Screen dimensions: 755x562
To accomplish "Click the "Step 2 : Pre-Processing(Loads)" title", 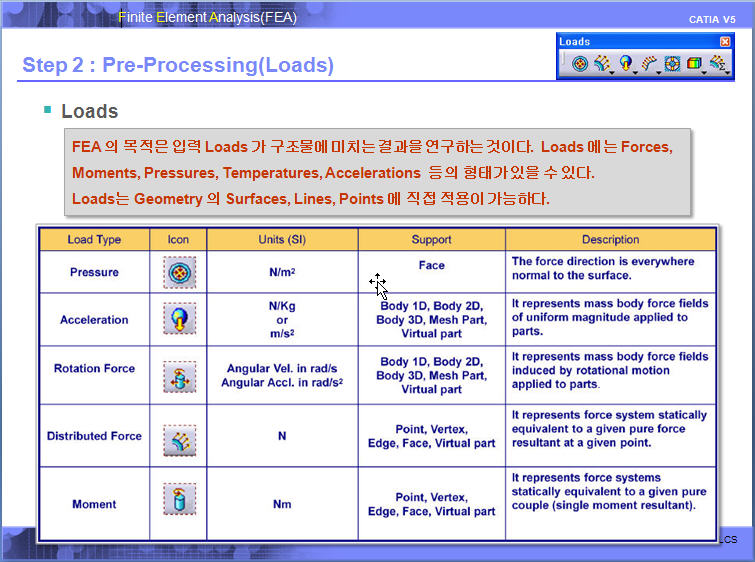I will 178,65.
